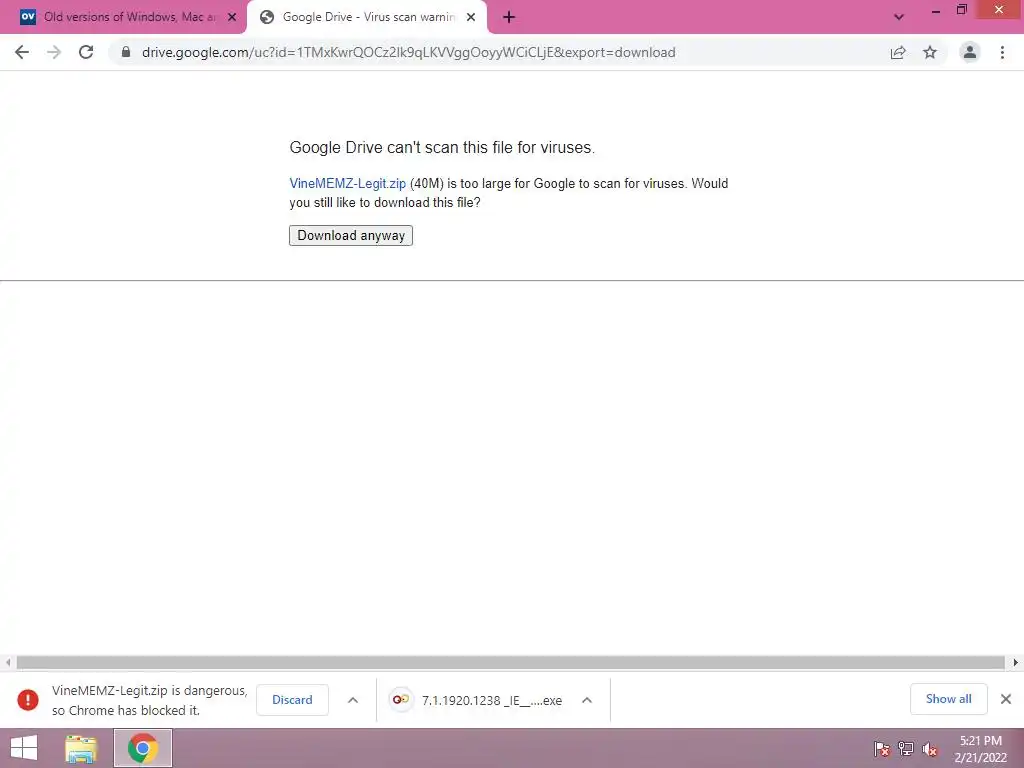Image resolution: width=1024 pixels, height=768 pixels.
Task: Click the scrollbar left arrow
Action: pyautogui.click(x=8, y=663)
